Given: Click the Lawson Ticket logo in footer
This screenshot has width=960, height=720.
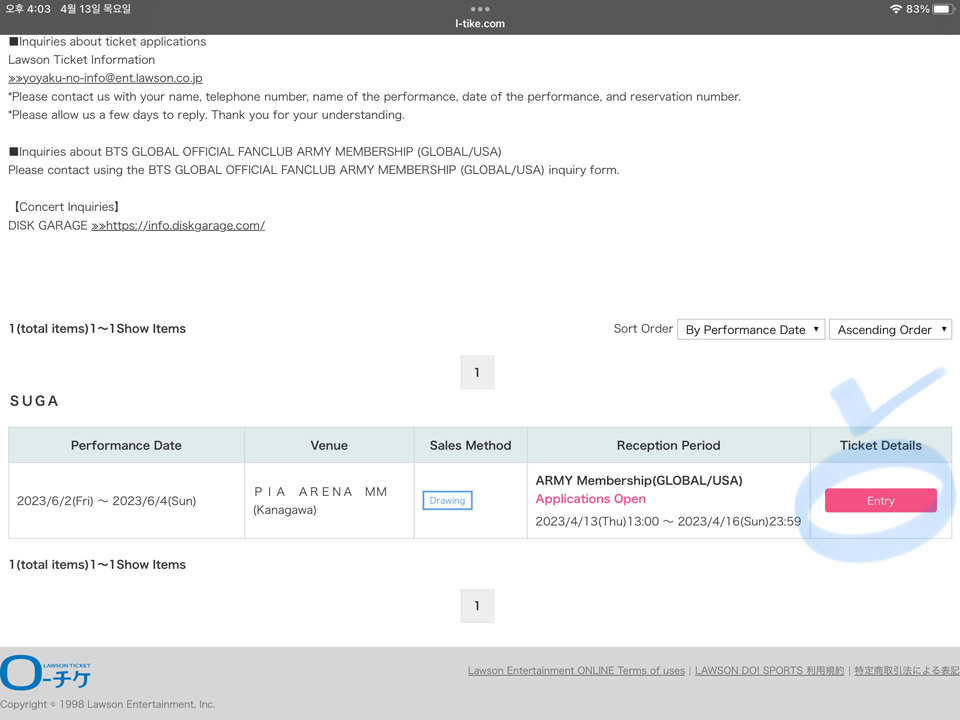Looking at the screenshot, I should click(47, 673).
